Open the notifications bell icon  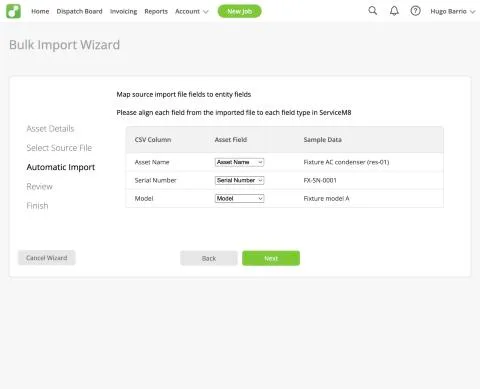coord(394,11)
